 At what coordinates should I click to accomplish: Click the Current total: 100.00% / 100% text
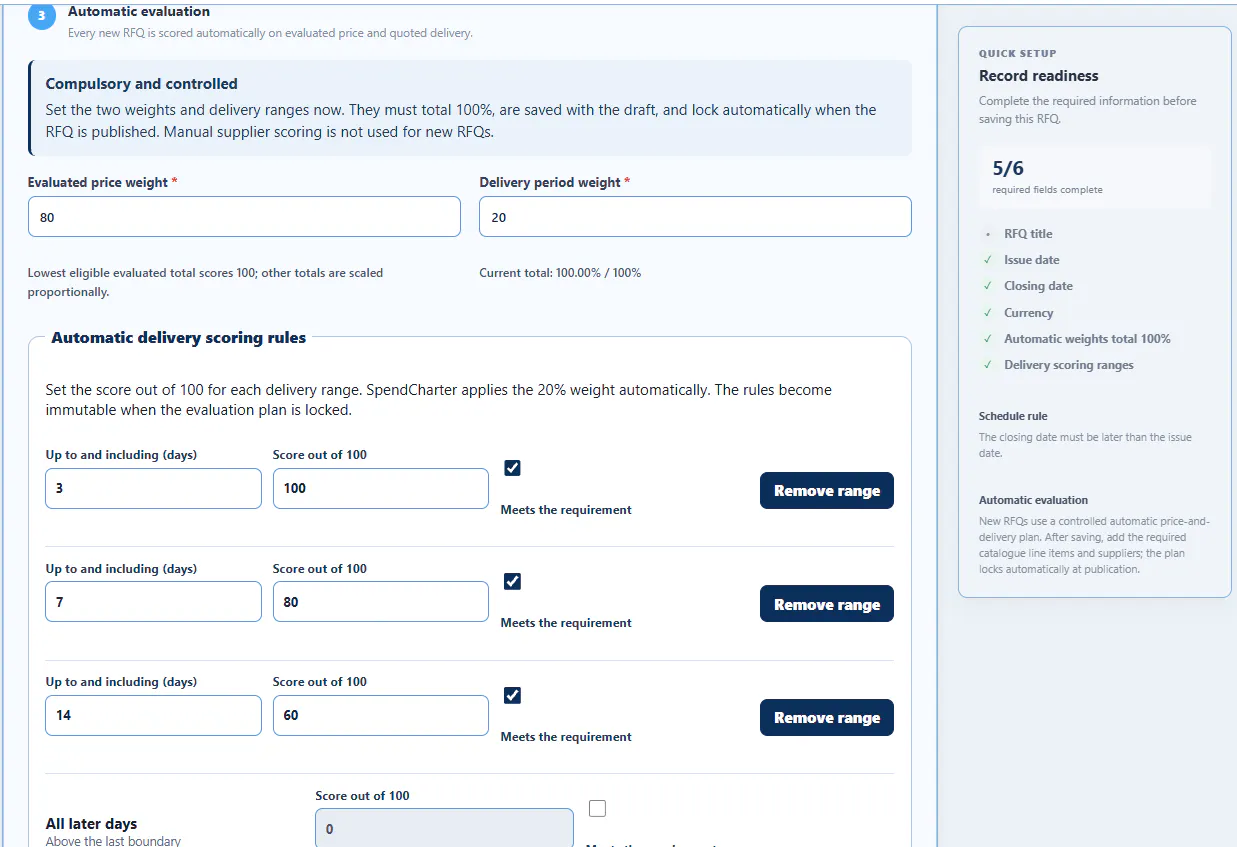(x=560, y=273)
